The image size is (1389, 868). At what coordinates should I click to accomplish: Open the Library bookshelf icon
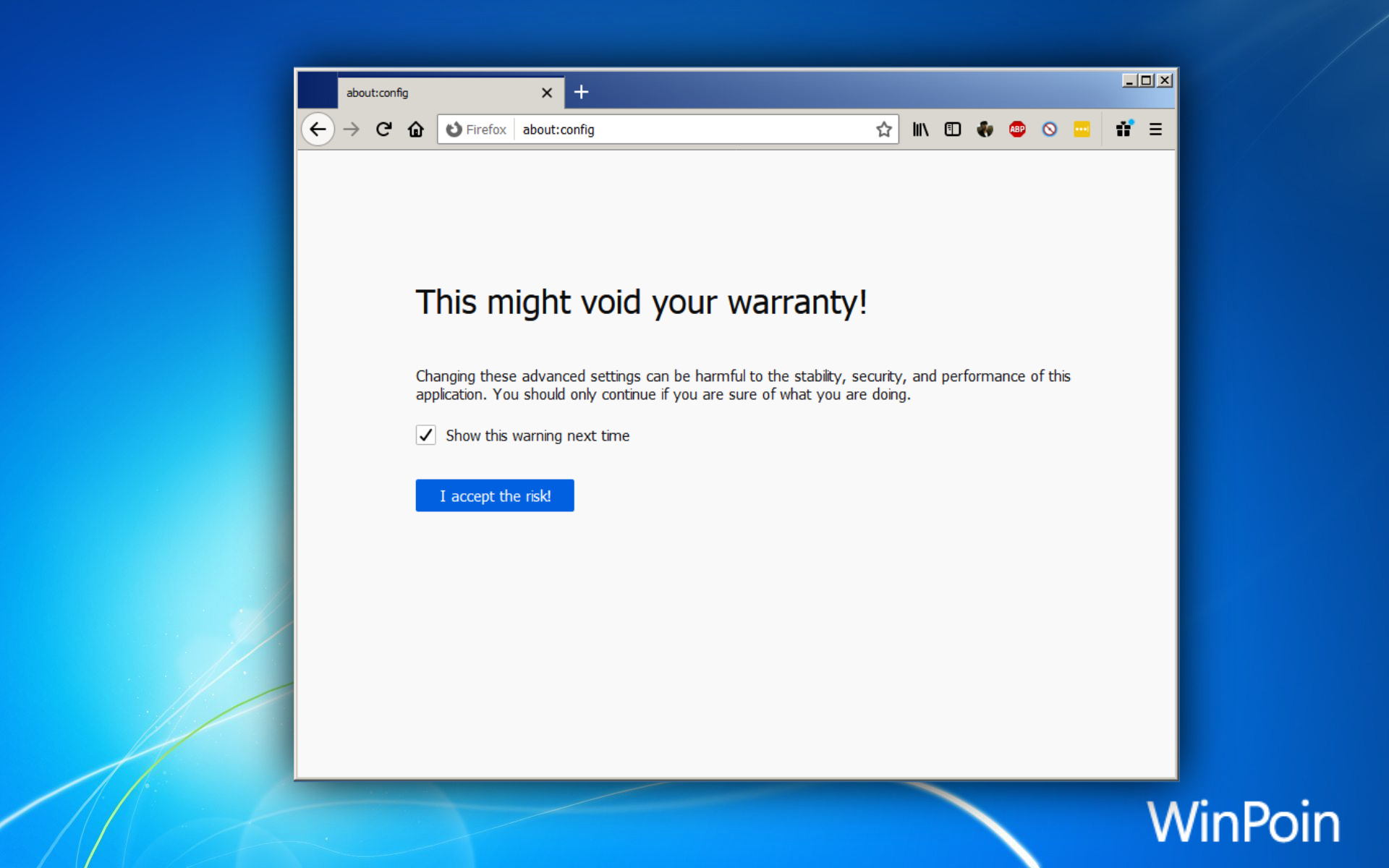click(x=920, y=129)
